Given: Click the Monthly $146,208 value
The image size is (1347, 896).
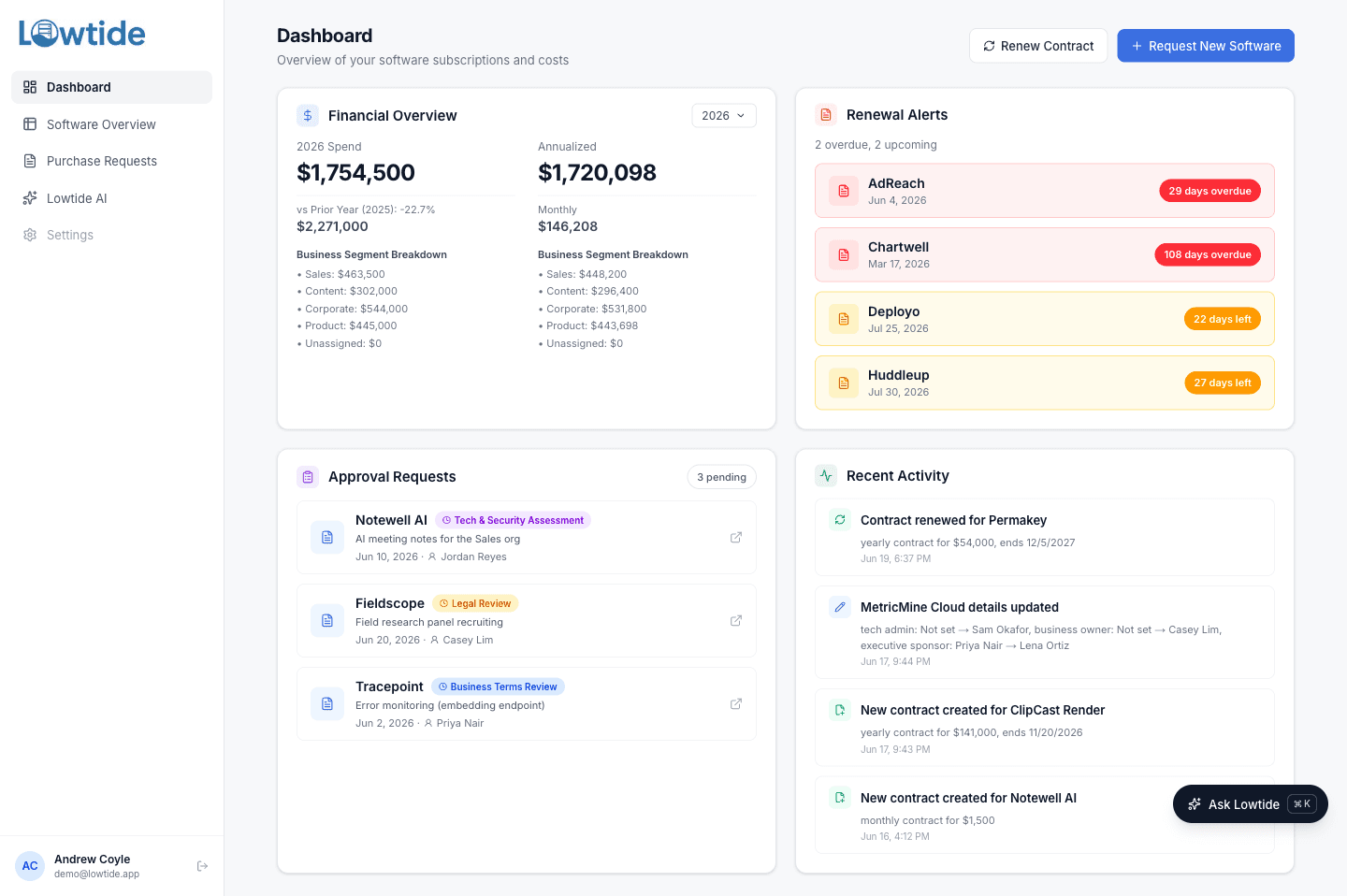Looking at the screenshot, I should (x=568, y=226).
